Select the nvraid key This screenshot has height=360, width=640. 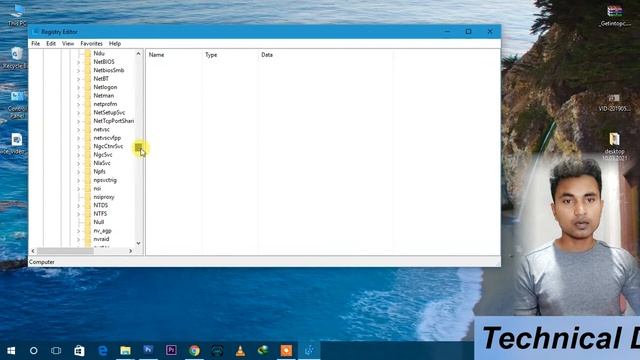tap(101, 239)
